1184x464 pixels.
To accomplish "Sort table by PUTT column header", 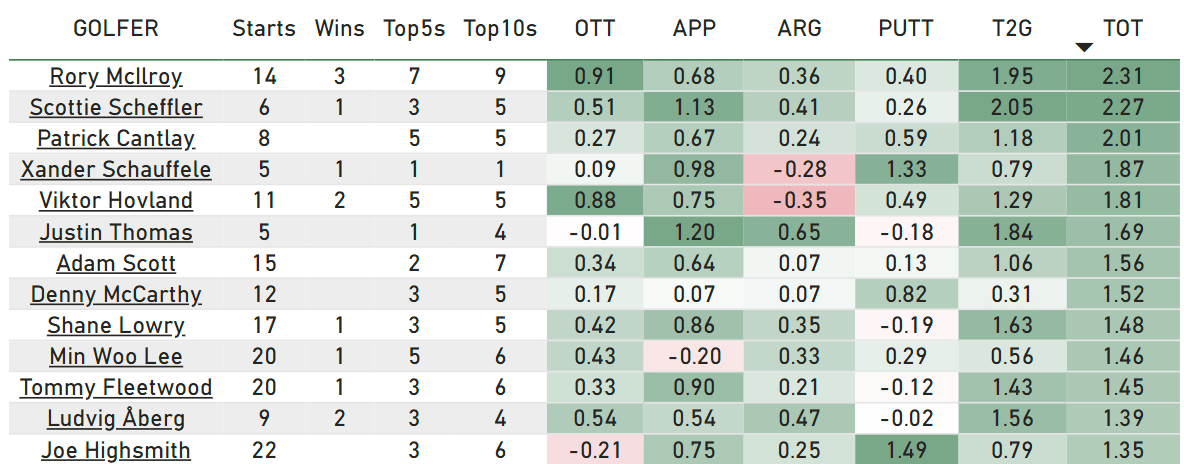I will click(x=906, y=29).
